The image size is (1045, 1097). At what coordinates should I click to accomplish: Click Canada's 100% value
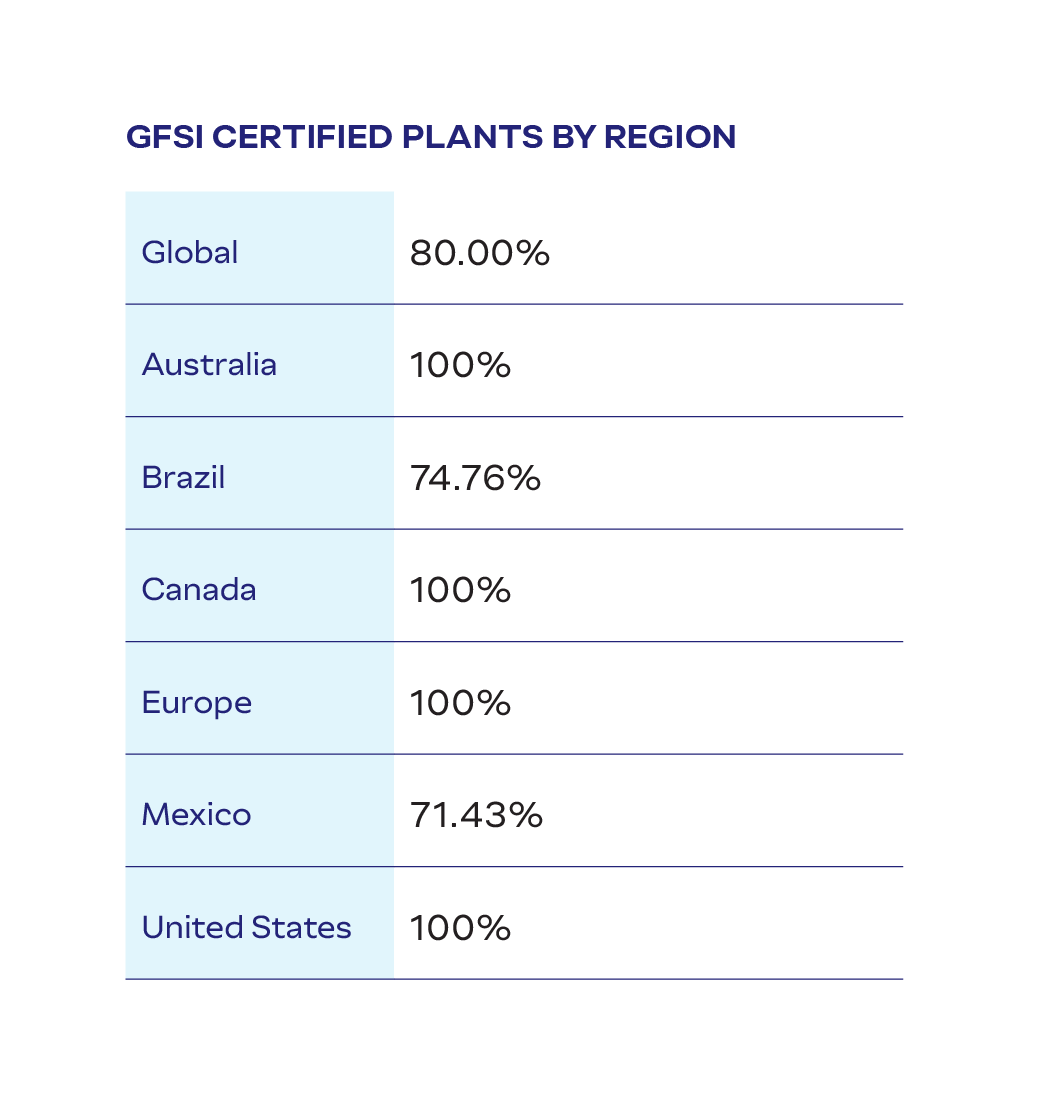click(460, 590)
